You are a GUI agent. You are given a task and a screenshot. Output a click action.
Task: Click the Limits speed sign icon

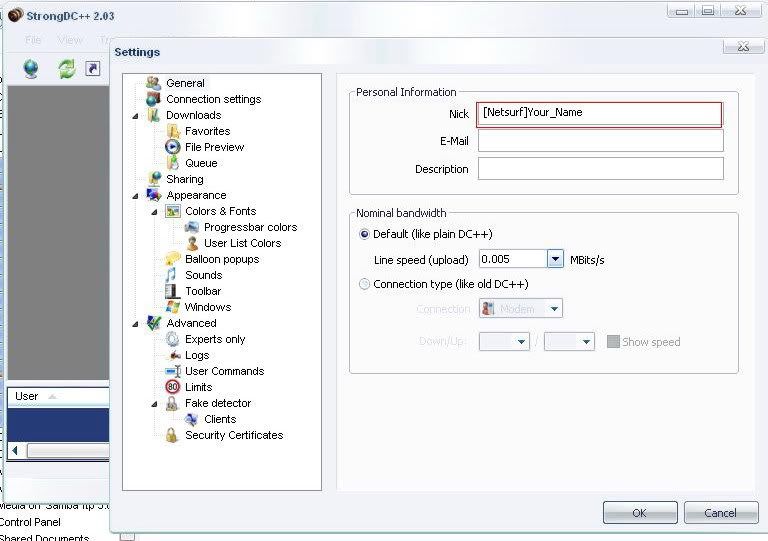[172, 387]
